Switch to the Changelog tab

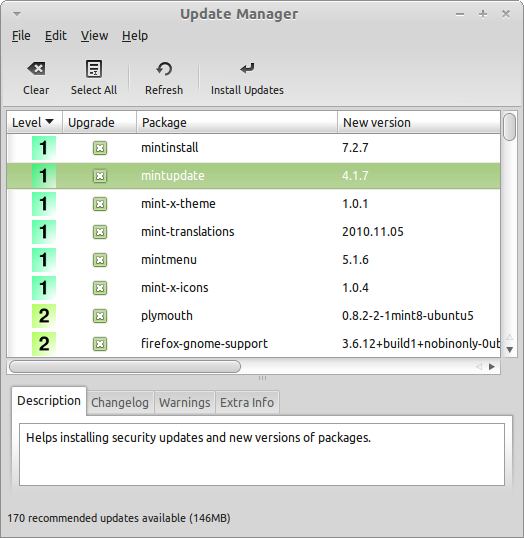click(x=120, y=402)
